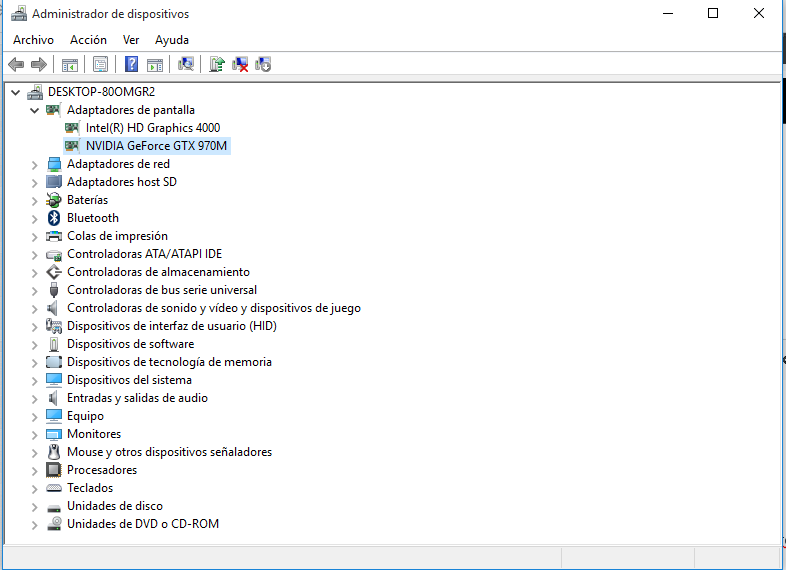Open the Acción menu
786x570 pixels.
pos(88,40)
